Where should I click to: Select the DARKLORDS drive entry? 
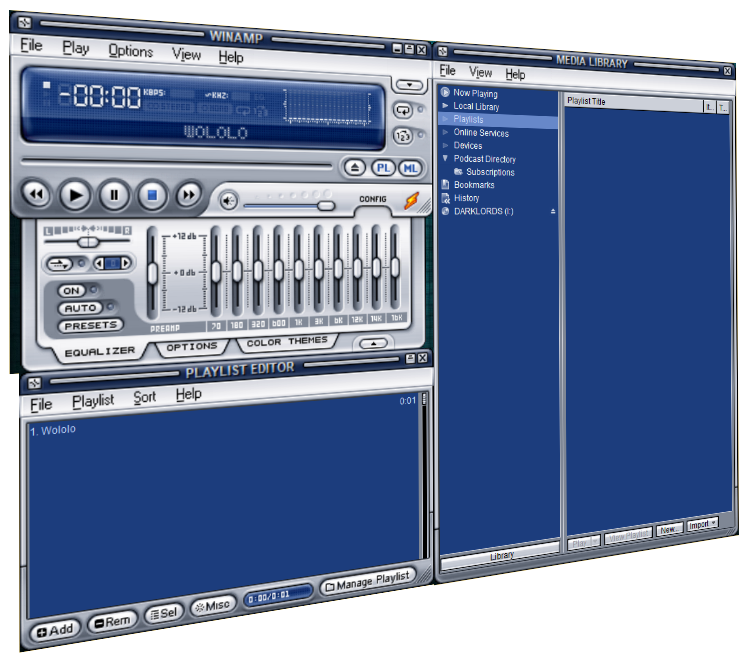pyautogui.click(x=483, y=211)
